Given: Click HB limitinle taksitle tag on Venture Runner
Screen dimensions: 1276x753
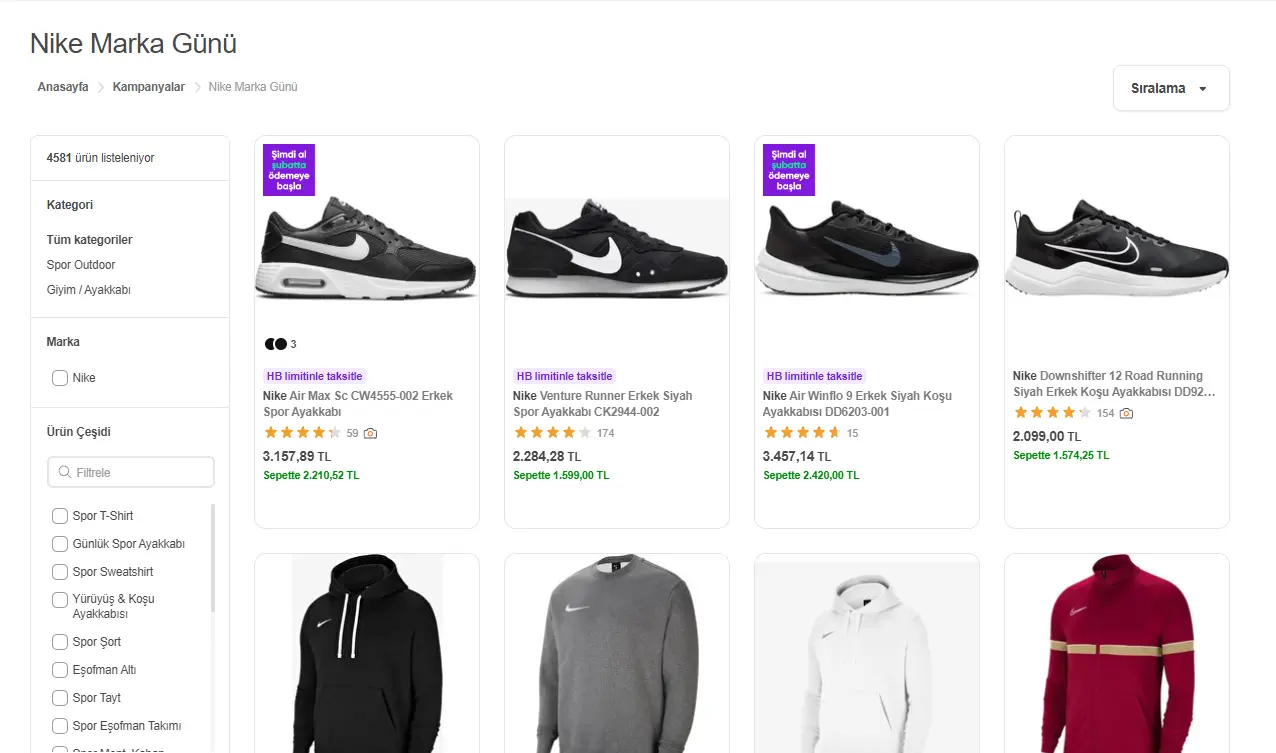Looking at the screenshot, I should click(x=565, y=376).
